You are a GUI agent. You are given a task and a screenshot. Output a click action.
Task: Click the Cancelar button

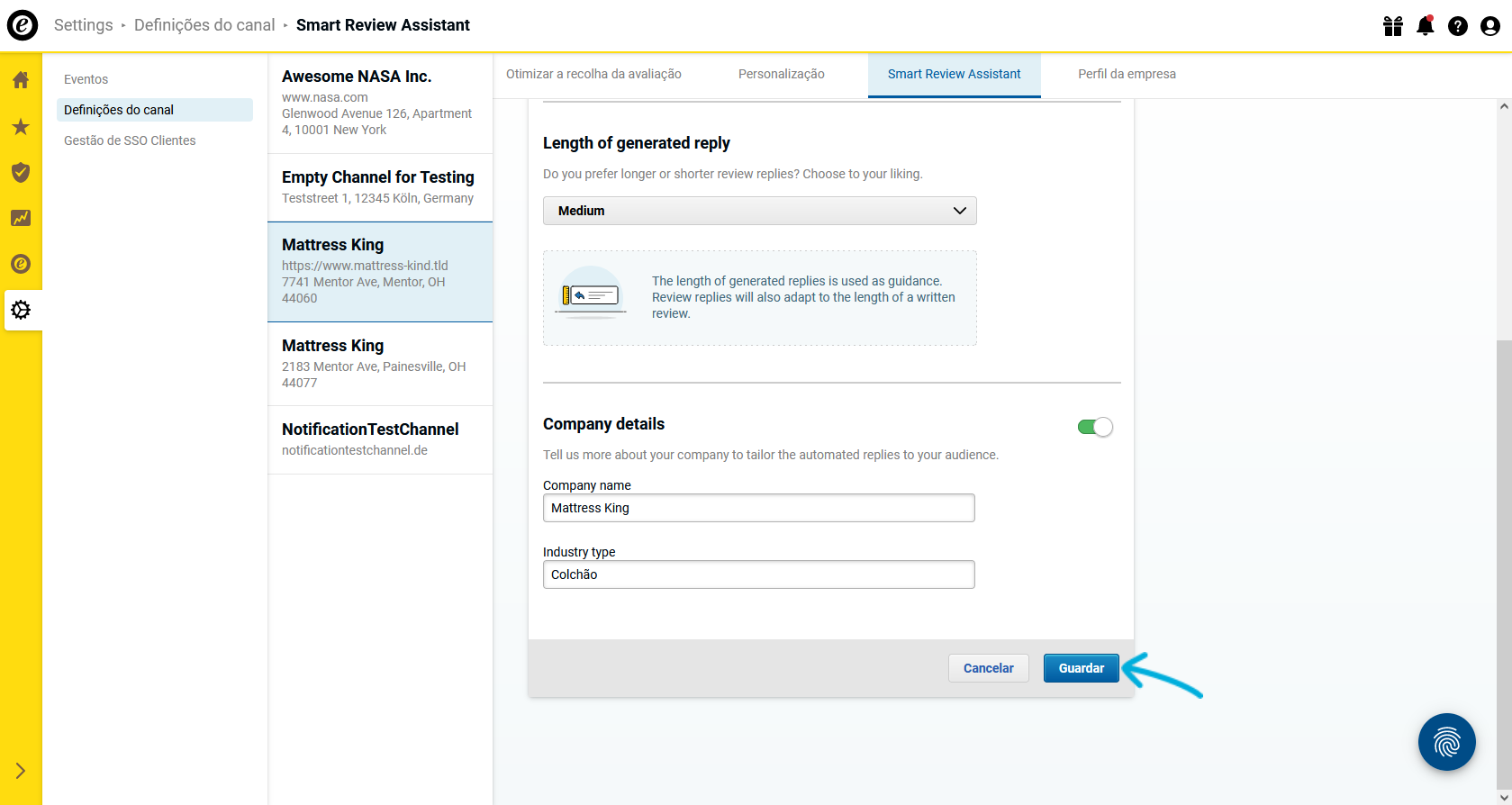tap(988, 668)
